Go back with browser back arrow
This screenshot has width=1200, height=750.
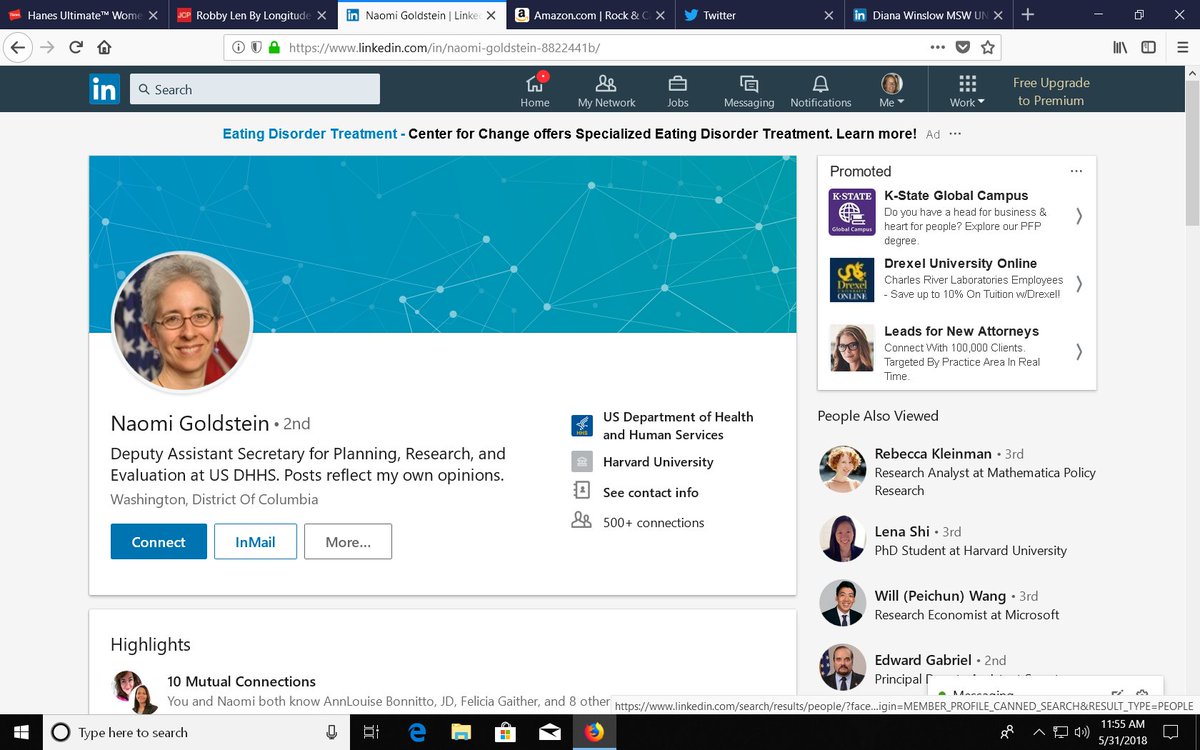click(18, 47)
